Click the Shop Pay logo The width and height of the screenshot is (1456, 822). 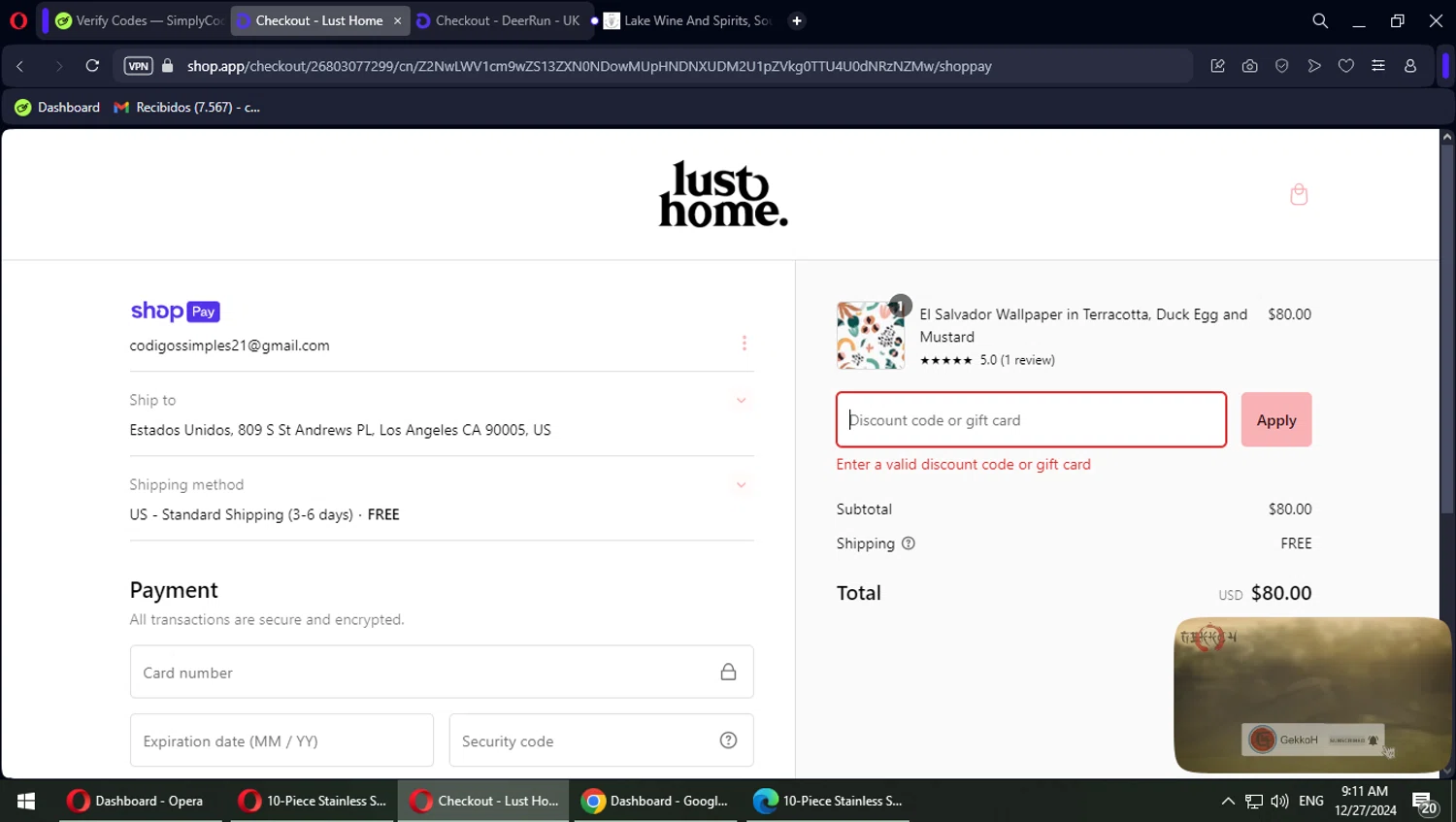point(176,311)
